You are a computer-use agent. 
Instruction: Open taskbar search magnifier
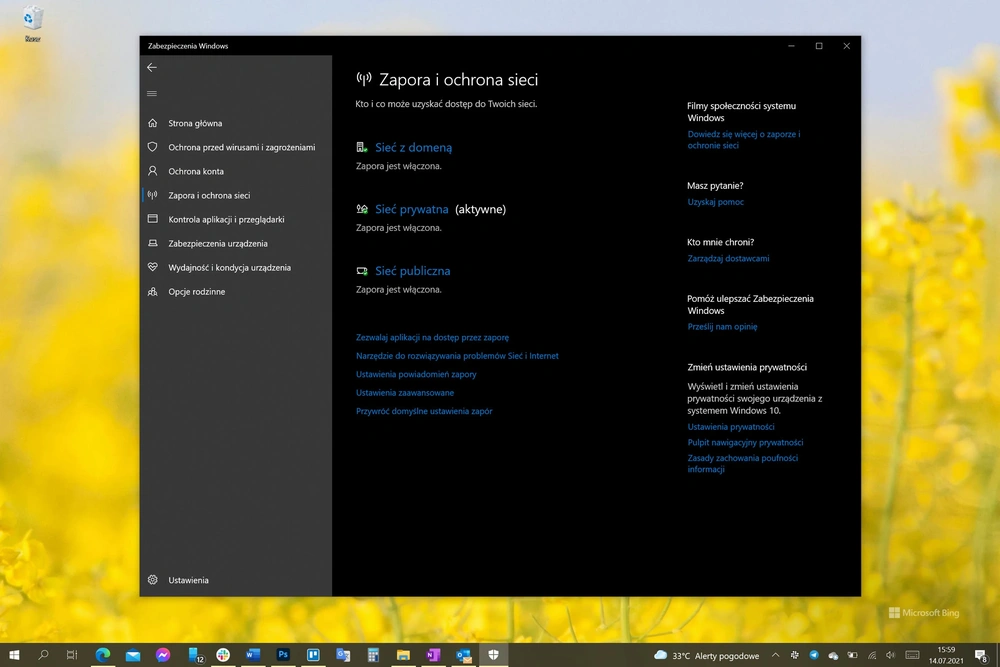(43, 655)
